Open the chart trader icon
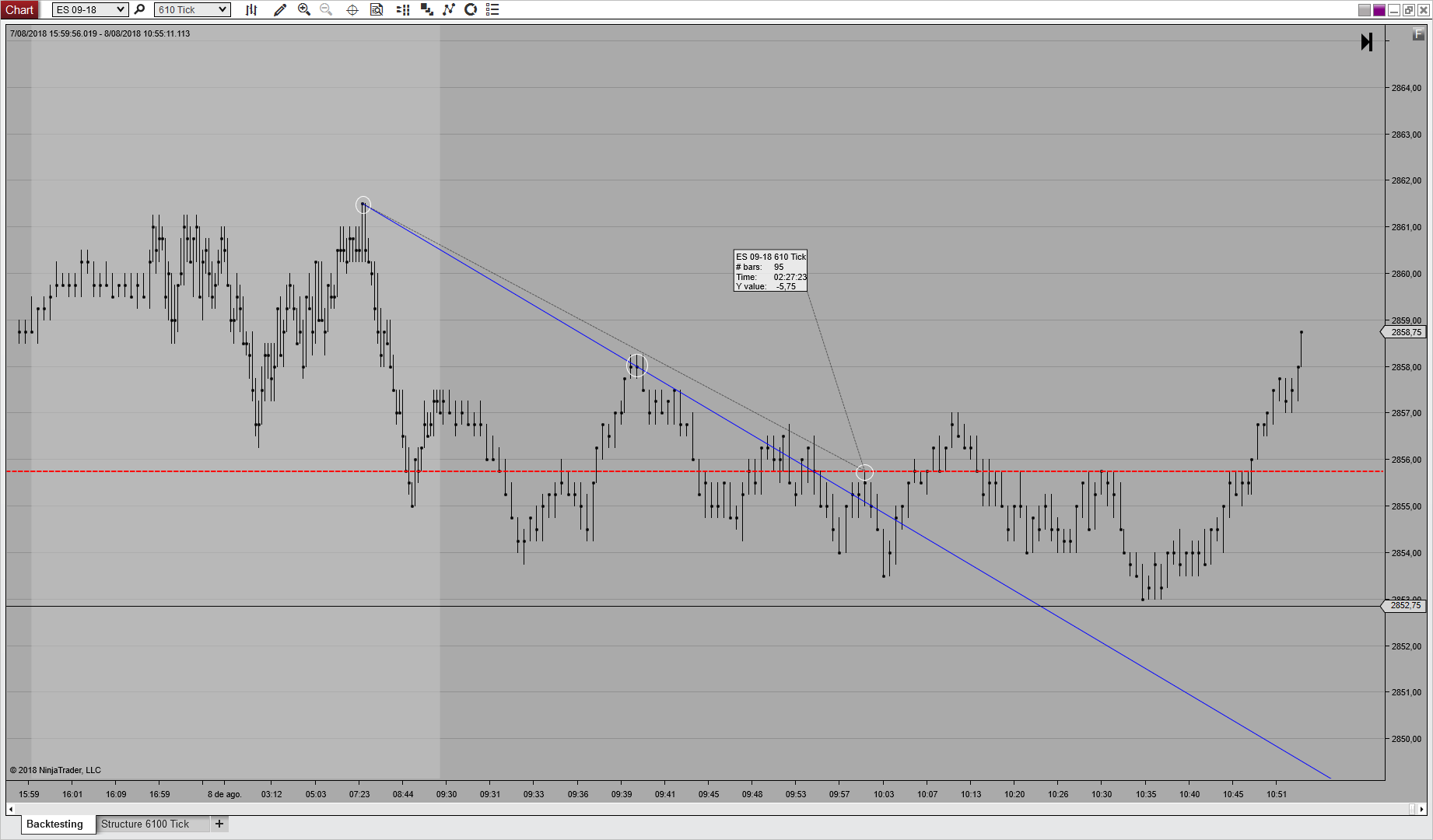Image resolution: width=1433 pixels, height=840 pixels. pyautogui.click(x=403, y=9)
